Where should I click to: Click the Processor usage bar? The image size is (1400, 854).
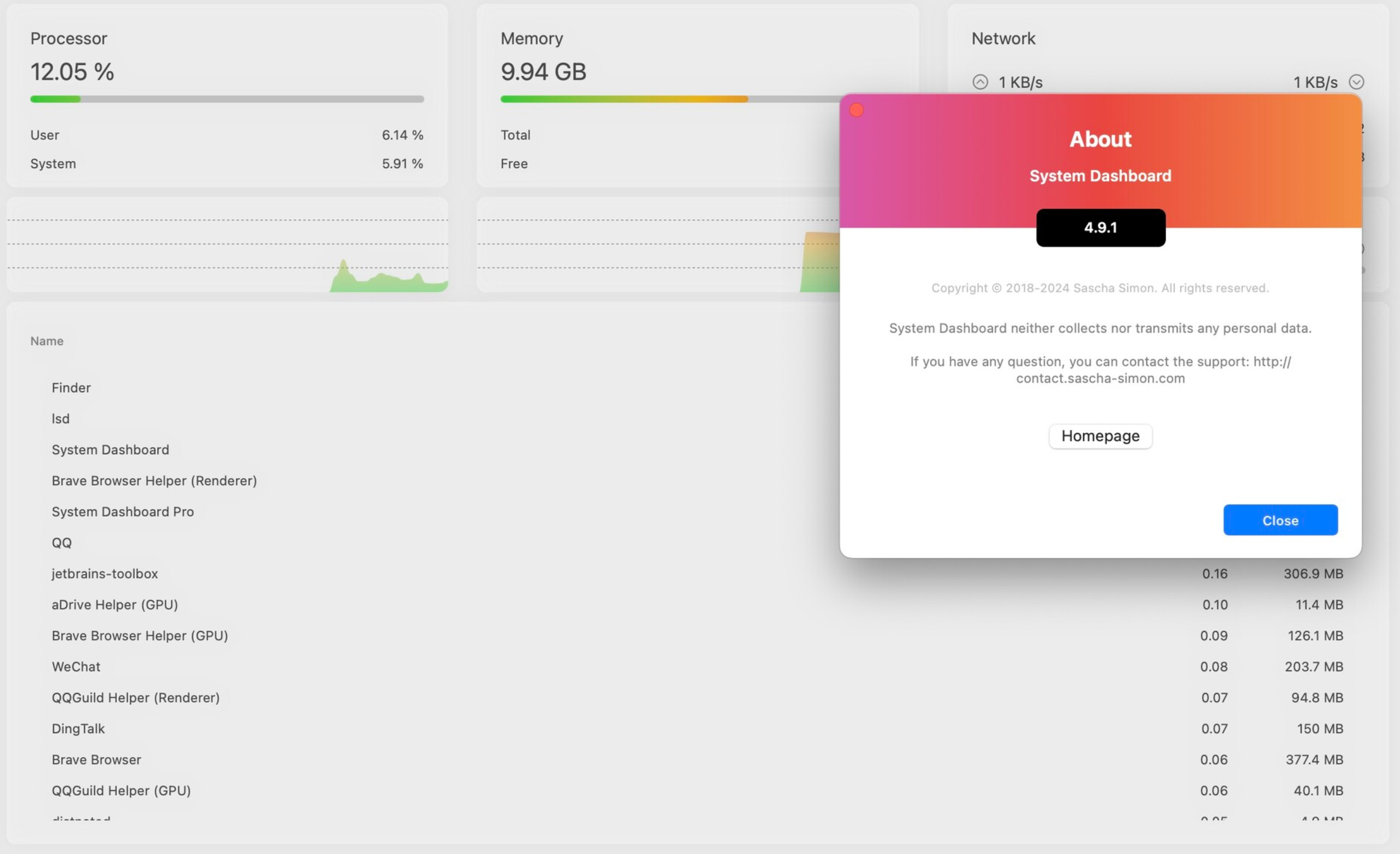[227, 99]
